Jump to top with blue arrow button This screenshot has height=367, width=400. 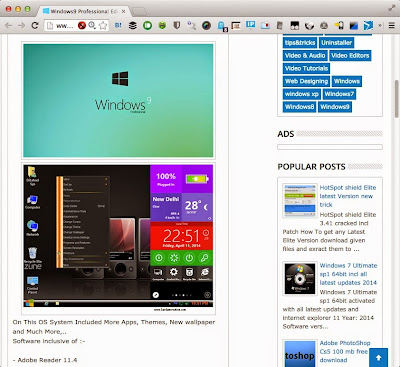click(378, 357)
